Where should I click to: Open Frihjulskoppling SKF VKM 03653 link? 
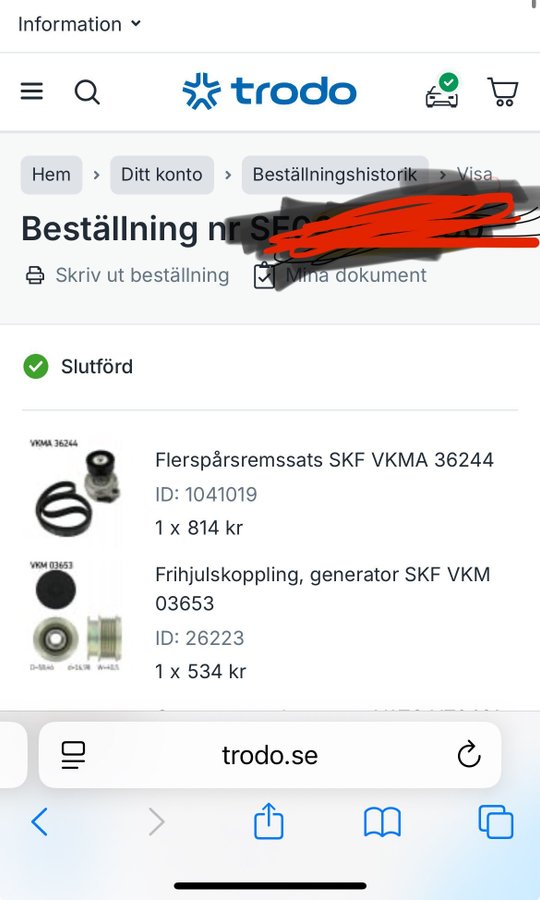(323, 589)
